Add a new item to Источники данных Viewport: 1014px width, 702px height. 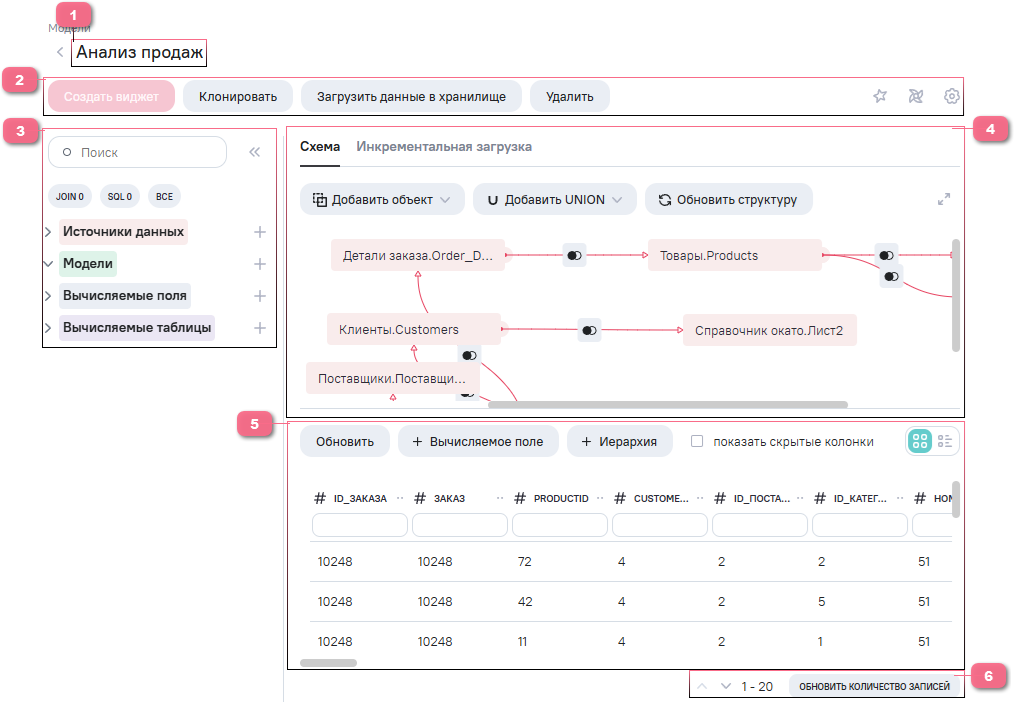(259, 232)
